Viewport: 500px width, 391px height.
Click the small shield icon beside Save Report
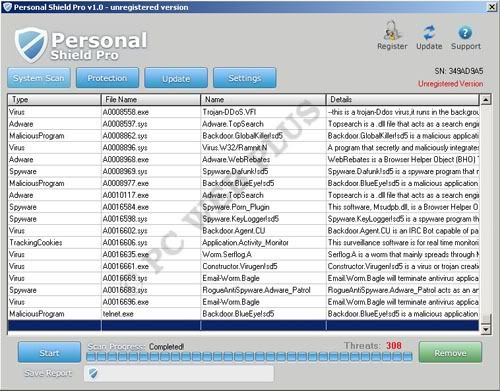(x=93, y=373)
